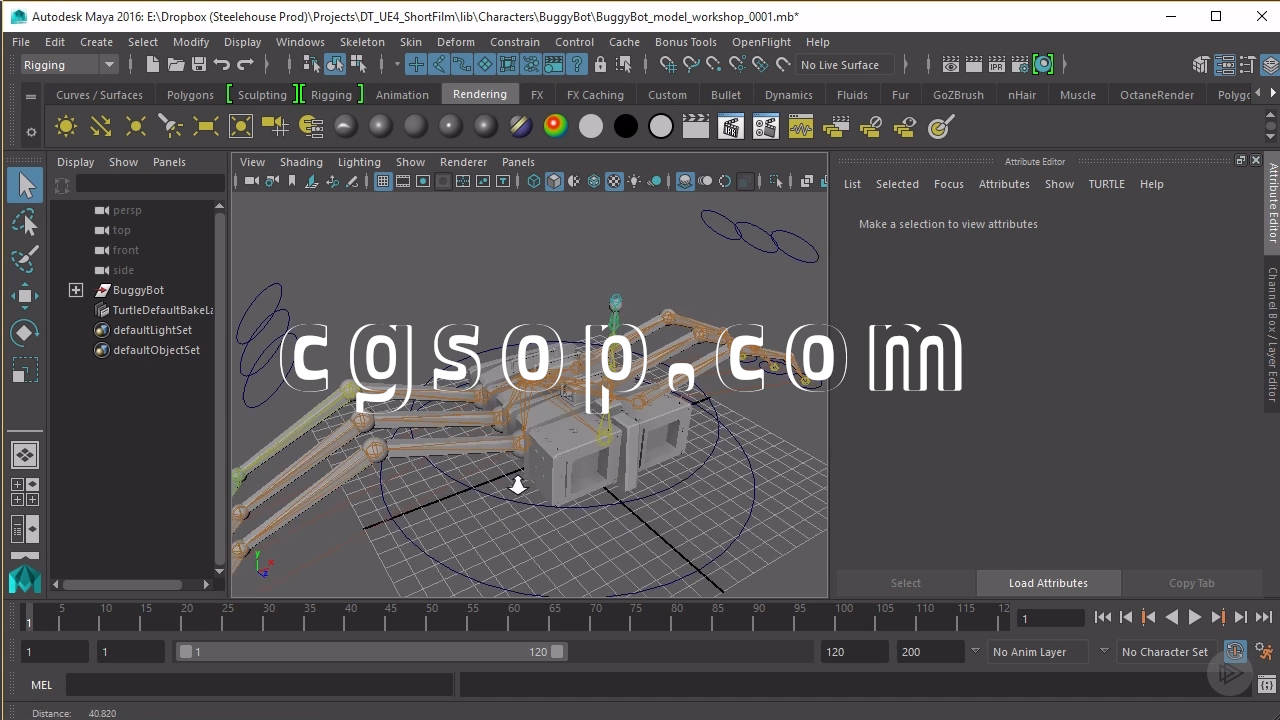Toggle the viewport film gate display
Screen dimensions: 1280x720
403,182
